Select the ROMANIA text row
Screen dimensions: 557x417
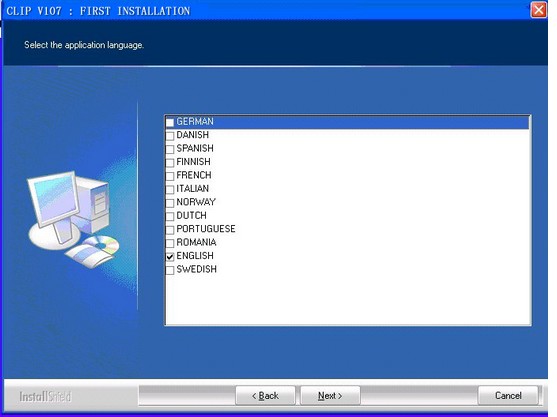pos(196,242)
